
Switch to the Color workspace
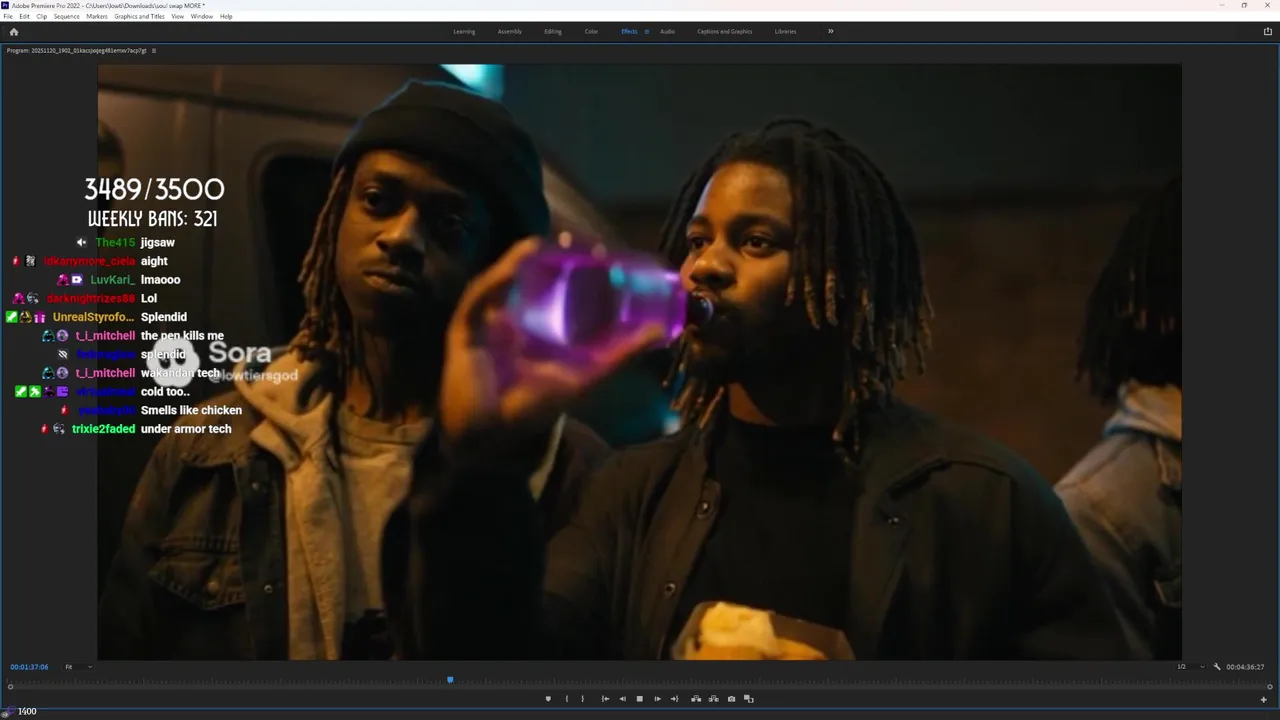pos(591,31)
